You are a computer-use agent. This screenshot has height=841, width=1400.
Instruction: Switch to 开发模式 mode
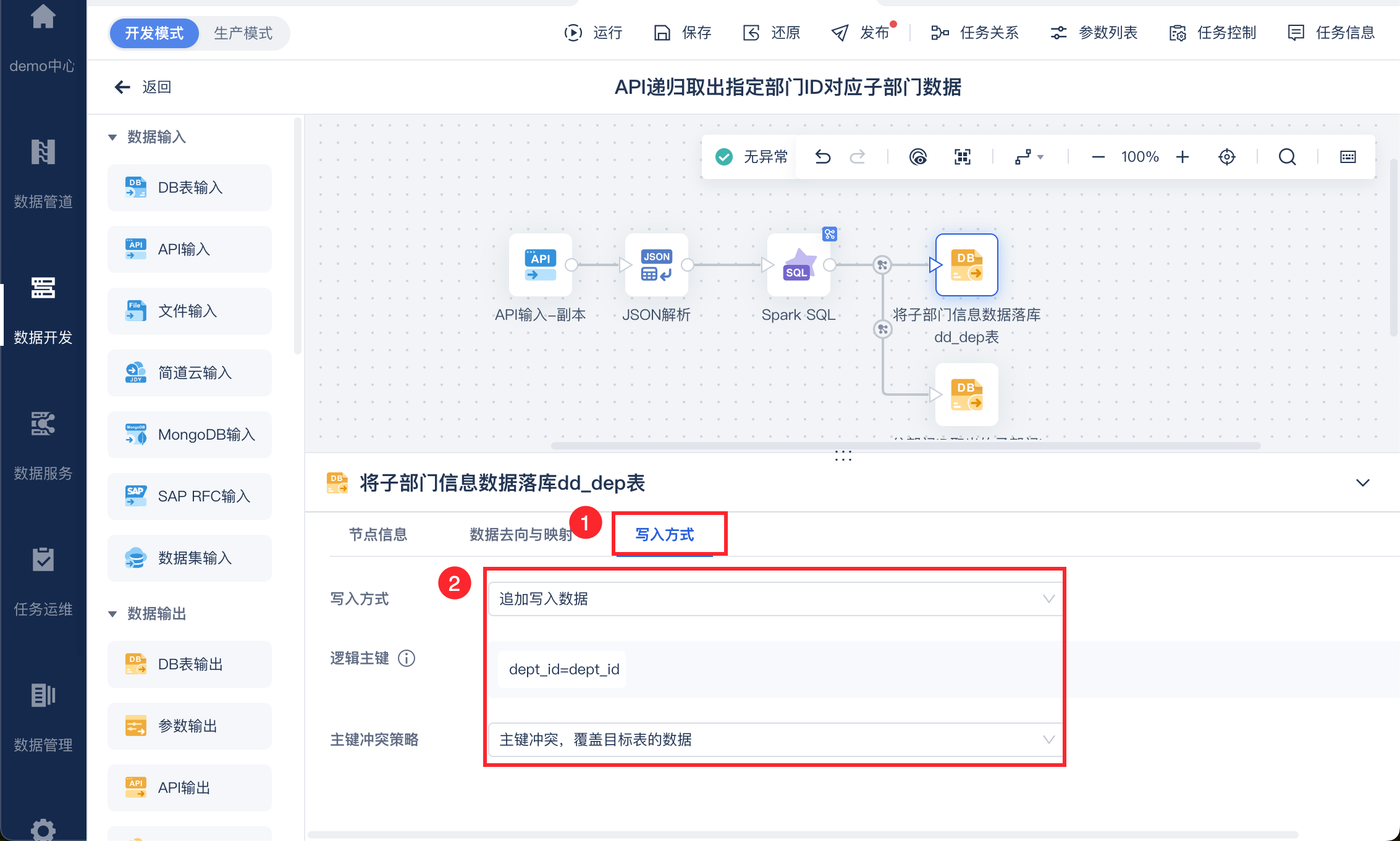154,33
